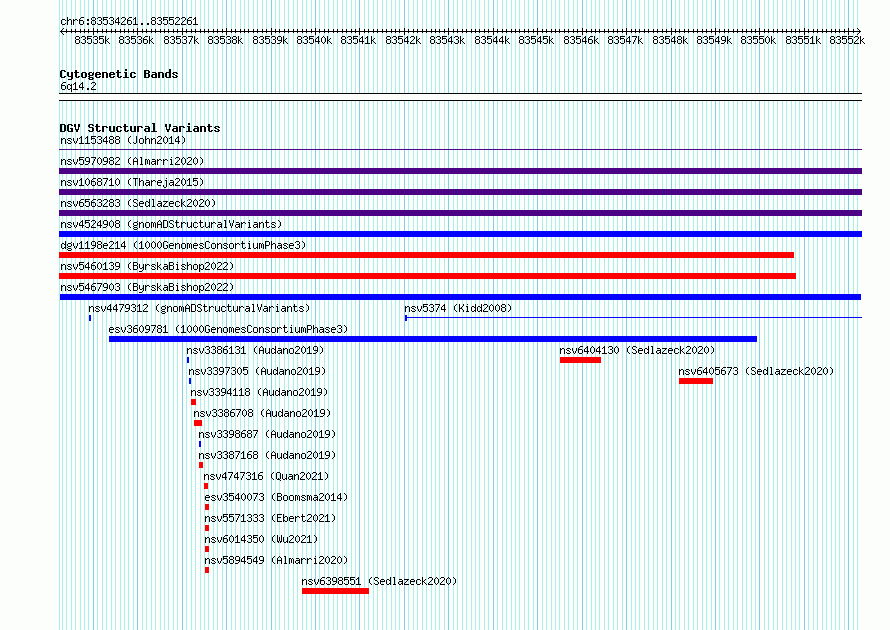The height and width of the screenshot is (630, 890).
Task: Select the nsv1068710 (Thareja2015) variant bar
Action: [x=460, y=192]
